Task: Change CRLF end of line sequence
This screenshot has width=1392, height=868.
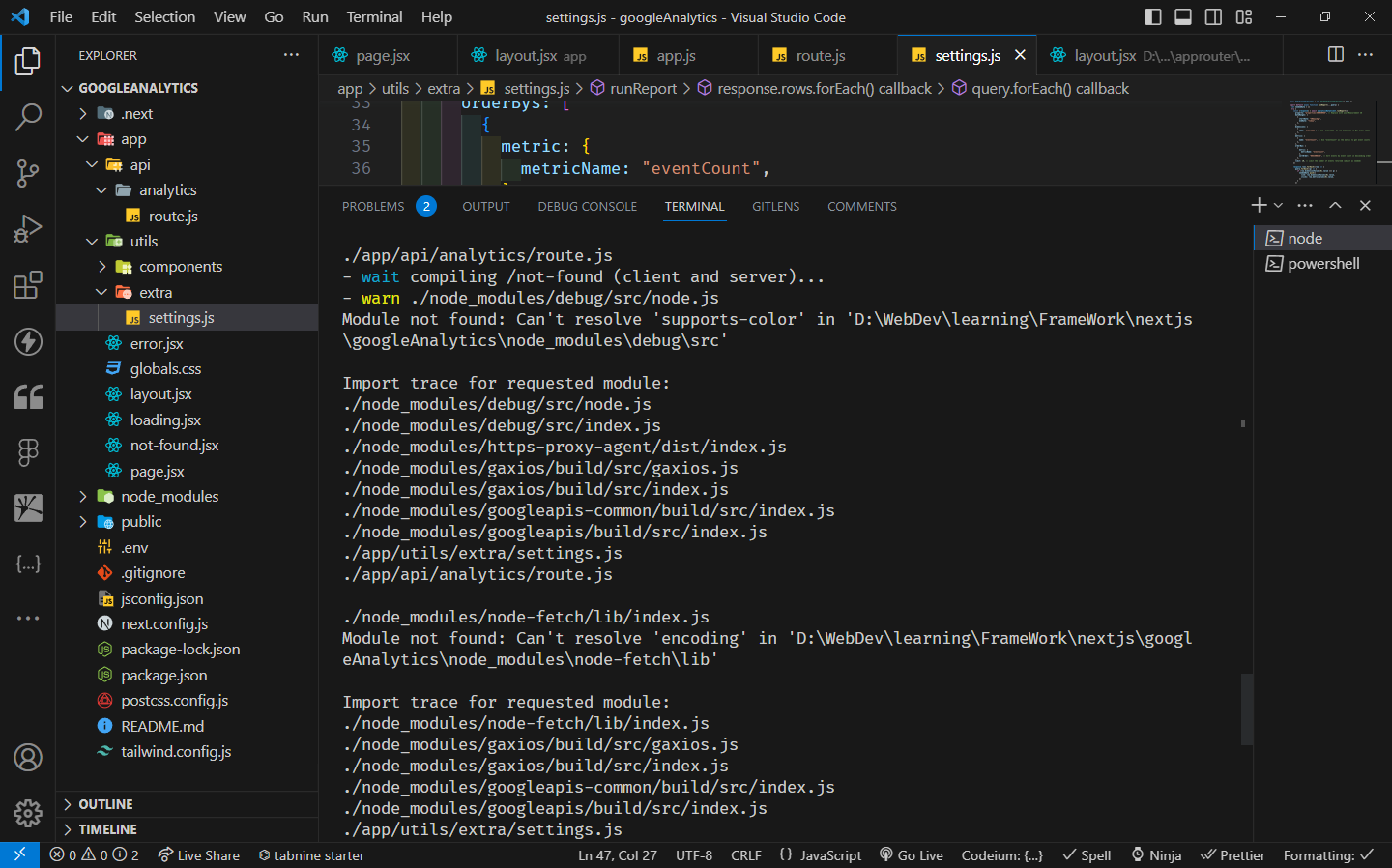Action: (746, 855)
